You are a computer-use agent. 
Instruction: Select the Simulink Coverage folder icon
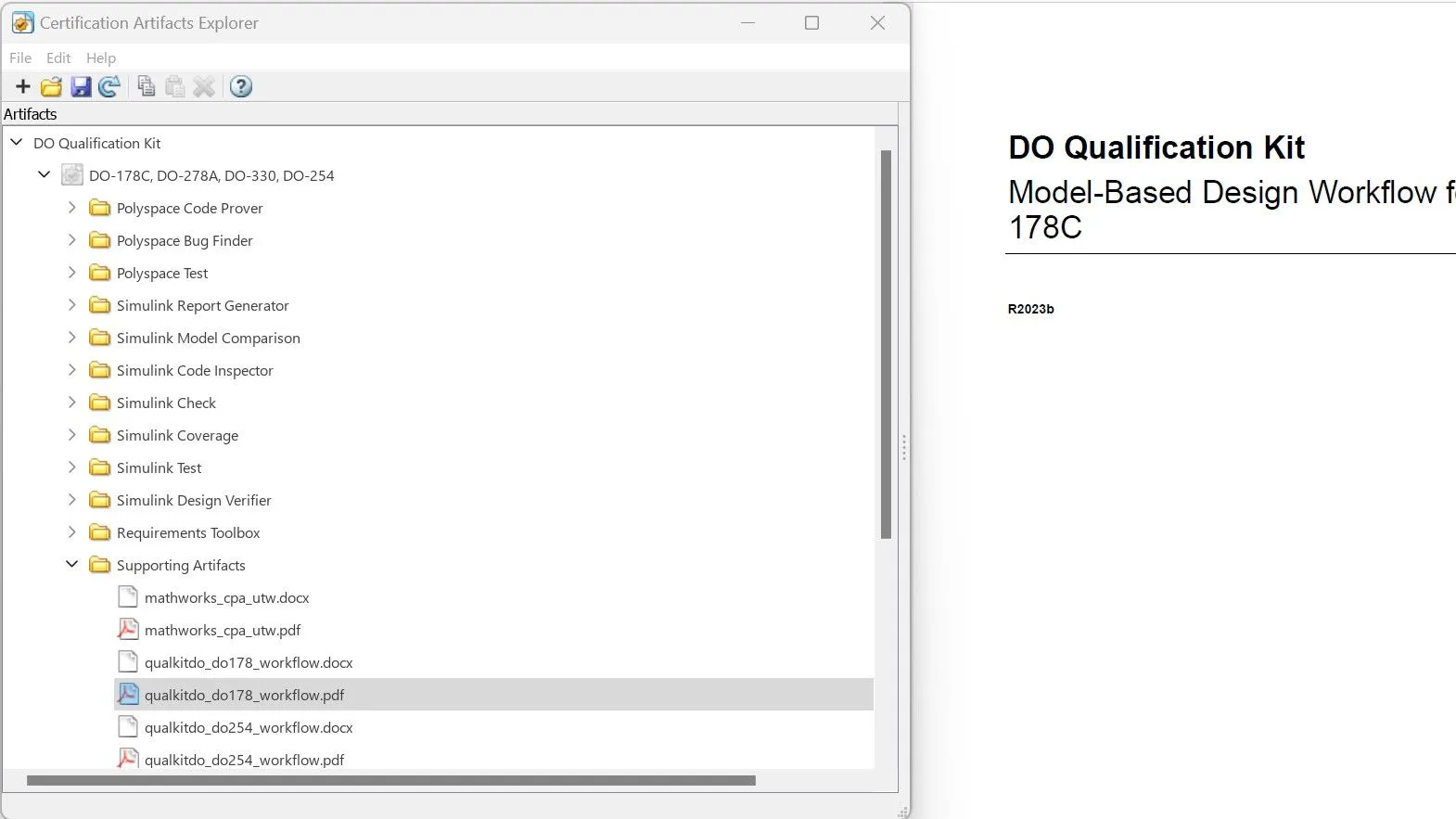click(x=99, y=435)
